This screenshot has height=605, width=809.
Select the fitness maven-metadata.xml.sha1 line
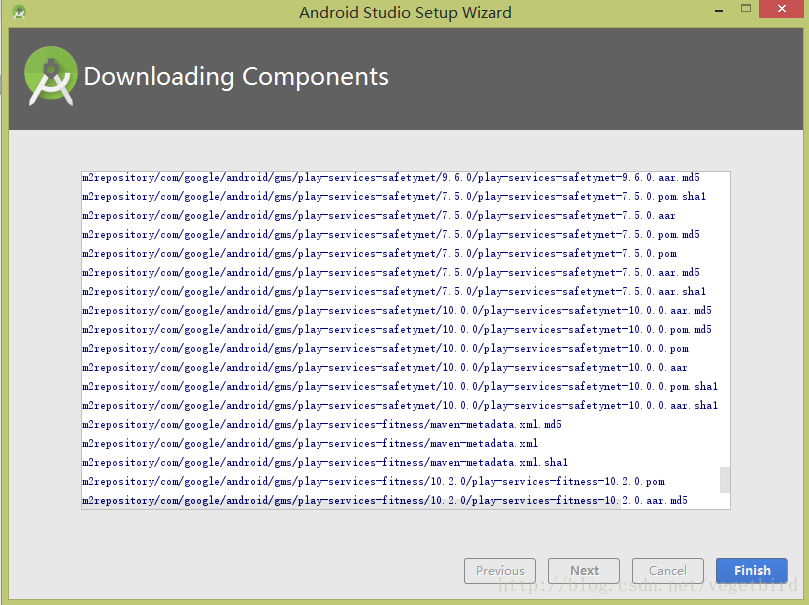coord(325,463)
